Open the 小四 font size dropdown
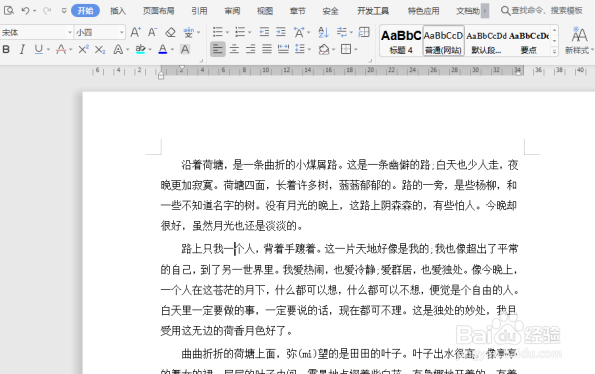 (x=121, y=33)
